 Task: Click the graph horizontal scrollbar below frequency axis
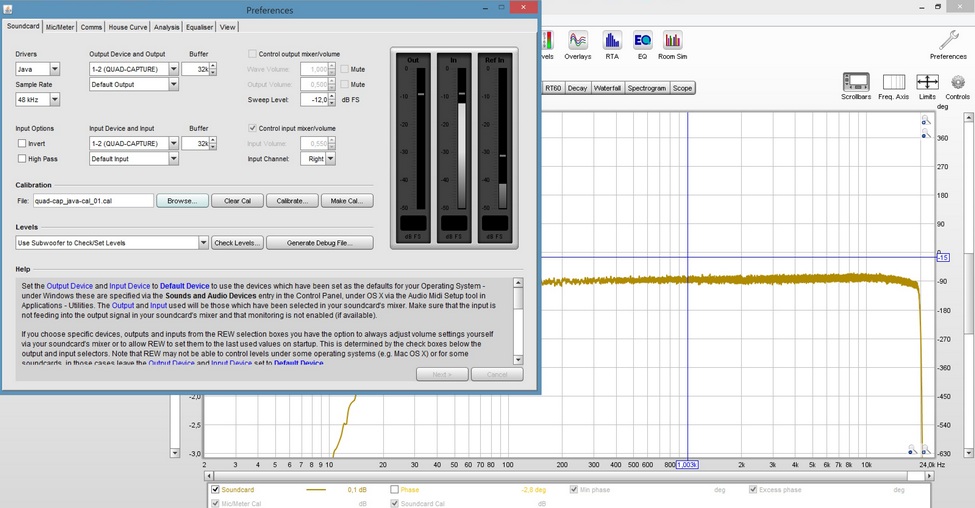(x=569, y=476)
